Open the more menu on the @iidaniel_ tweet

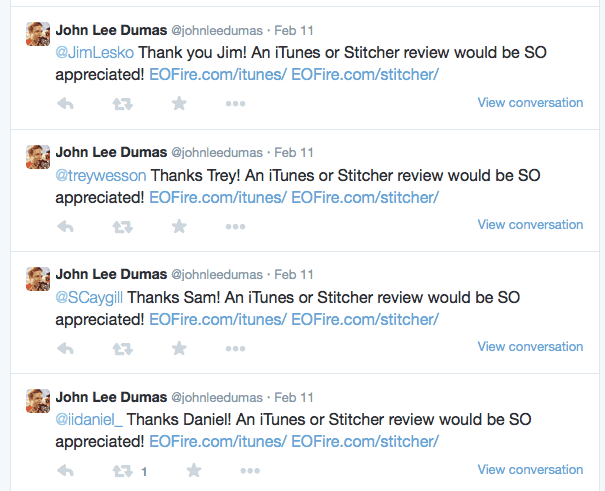[250, 471]
